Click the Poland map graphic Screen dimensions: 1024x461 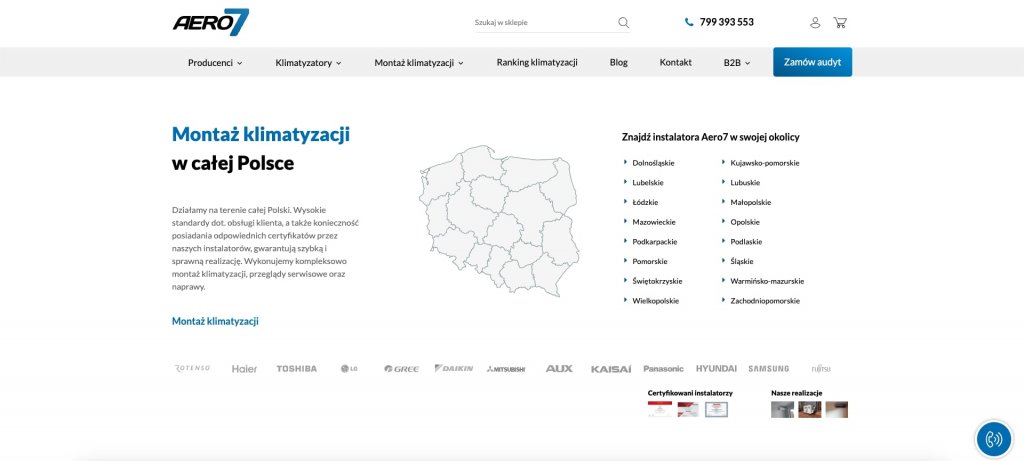click(x=496, y=219)
